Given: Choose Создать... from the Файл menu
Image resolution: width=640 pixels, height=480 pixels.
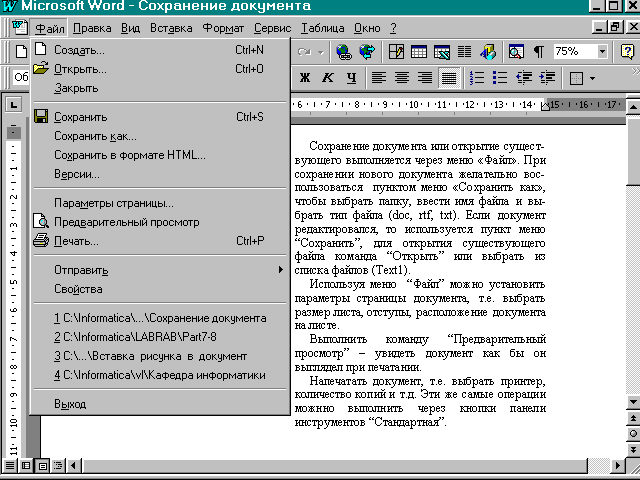Looking at the screenshot, I should [159, 50].
